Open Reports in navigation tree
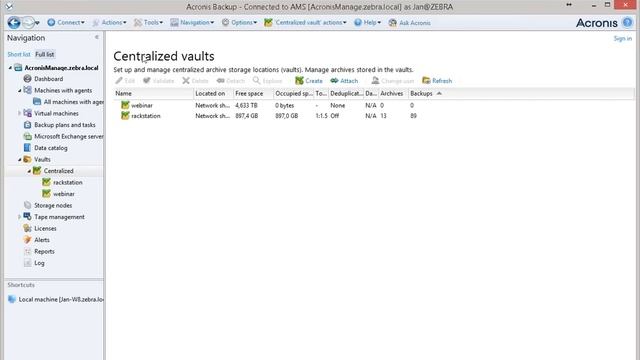The height and width of the screenshot is (360, 640). [44, 251]
